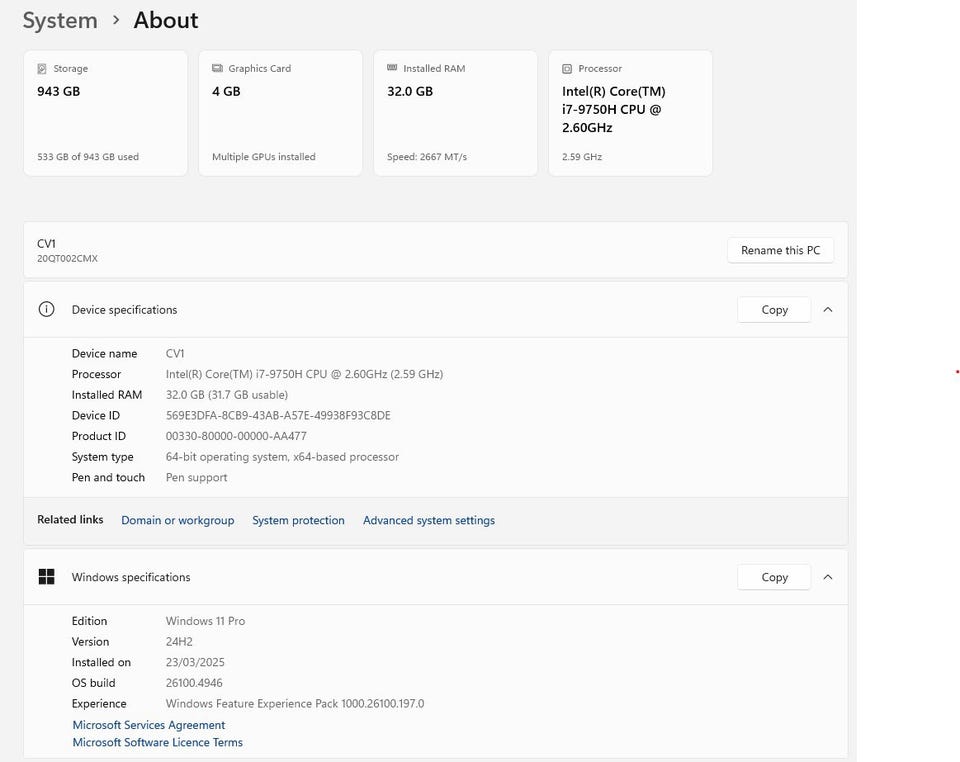Go back to System breadcrumb
The width and height of the screenshot is (960, 762).
point(60,20)
